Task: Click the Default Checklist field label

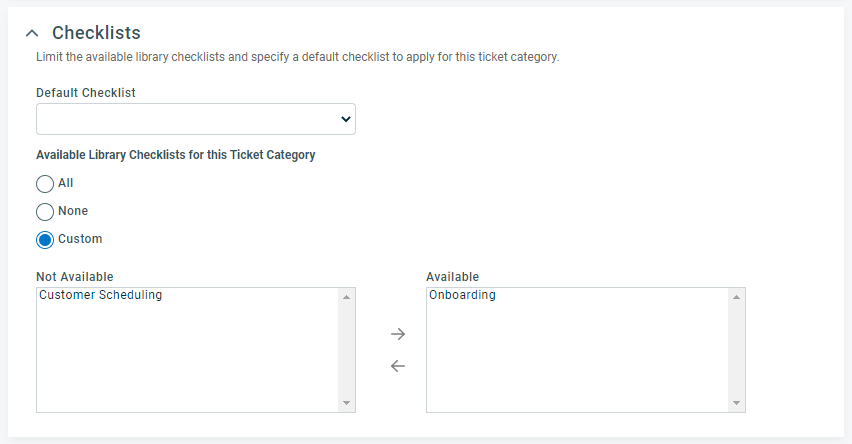Action: [x=86, y=92]
